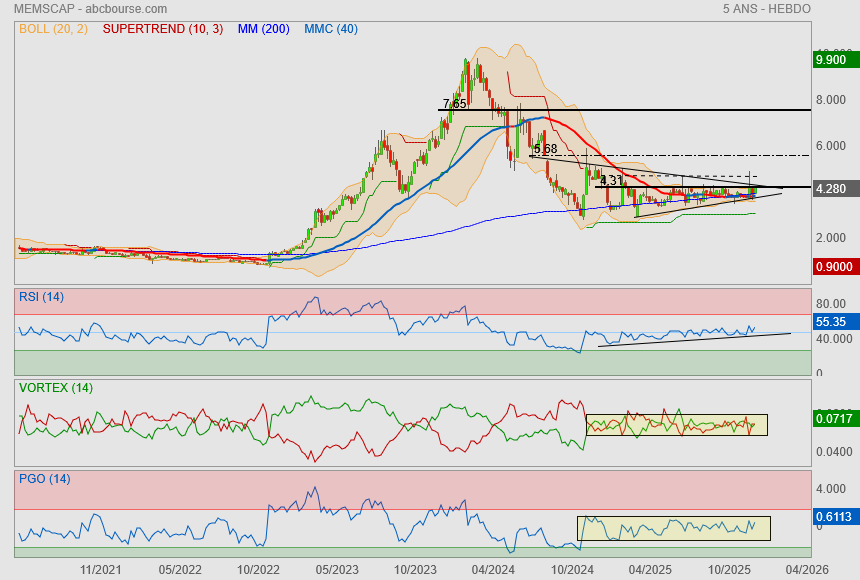Select the MMC (40) legend label
Image resolution: width=860 pixels, height=580 pixels.
coord(330,29)
